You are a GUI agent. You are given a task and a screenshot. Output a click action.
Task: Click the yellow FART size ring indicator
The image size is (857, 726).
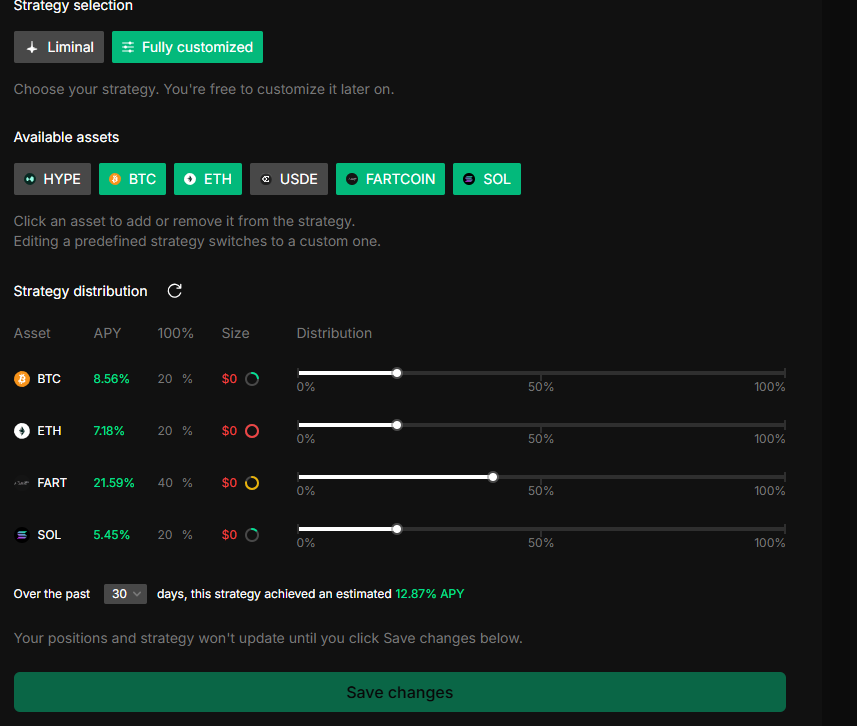click(252, 483)
